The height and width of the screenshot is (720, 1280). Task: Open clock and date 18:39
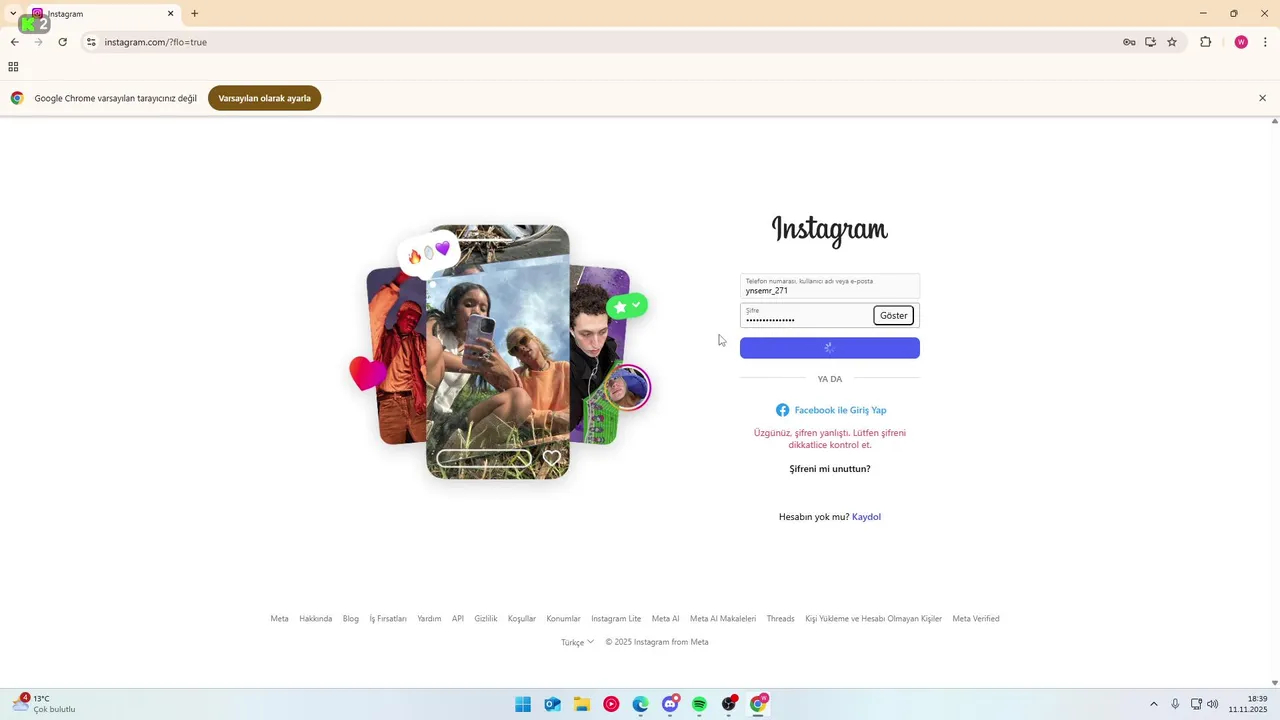1248,704
